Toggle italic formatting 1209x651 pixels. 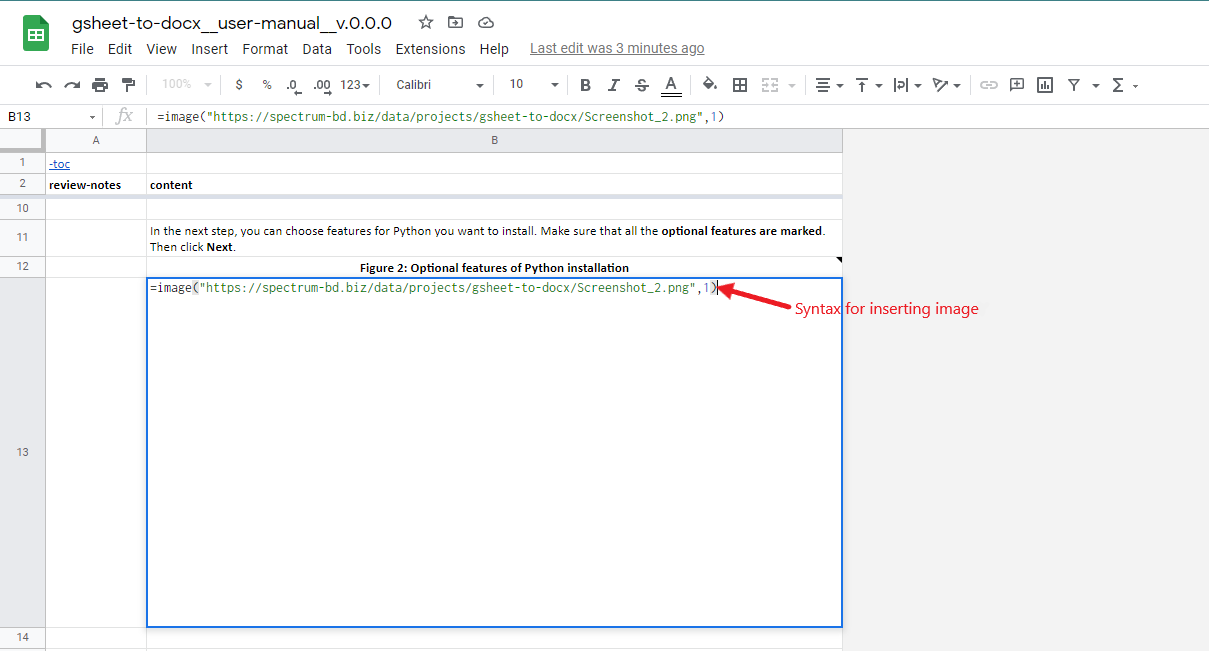click(614, 85)
